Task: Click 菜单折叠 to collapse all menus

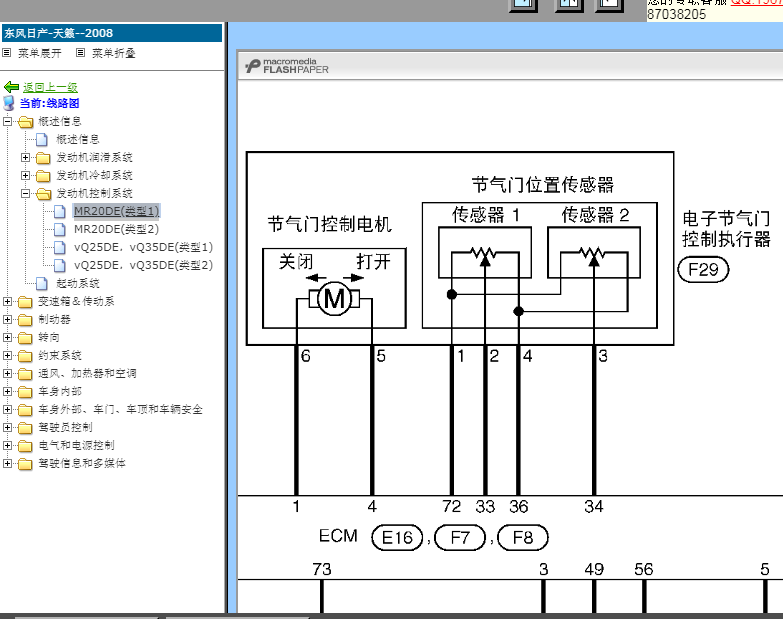Action: pos(113,53)
